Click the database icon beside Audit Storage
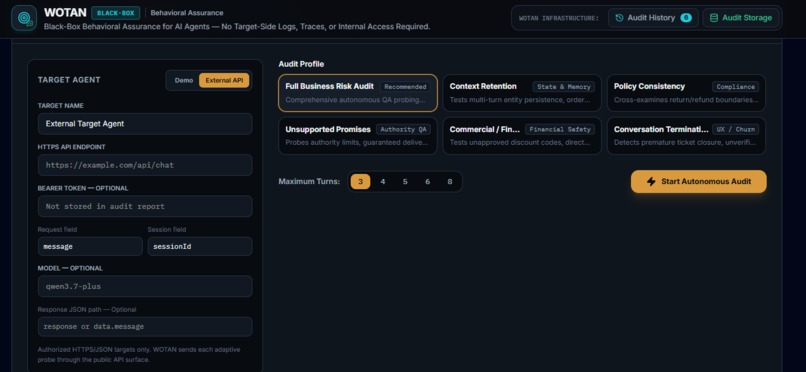This screenshot has height=372, width=806. coord(714,18)
